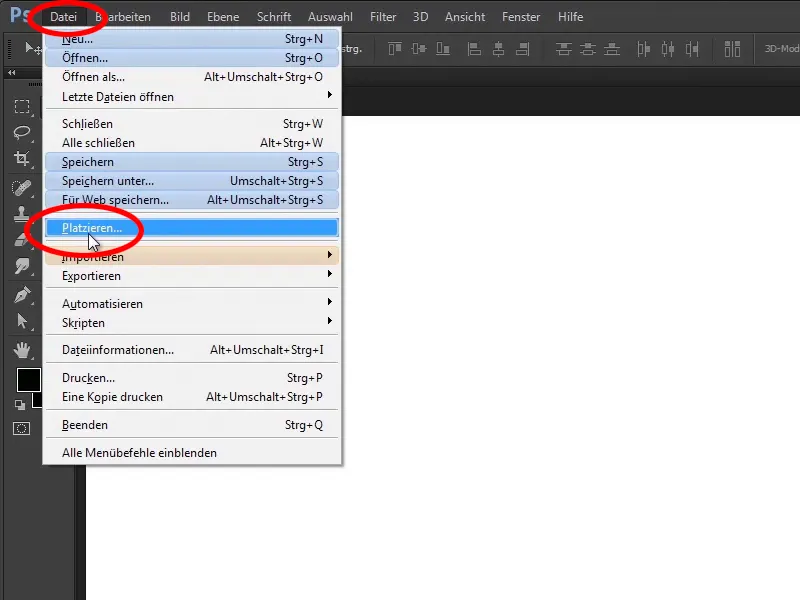Open the 3D menu

click(420, 17)
